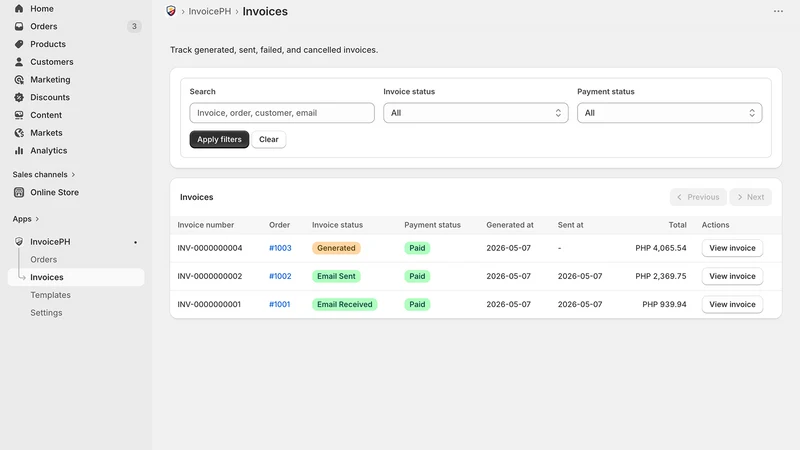Click the Discounts badge icon

click(19, 97)
